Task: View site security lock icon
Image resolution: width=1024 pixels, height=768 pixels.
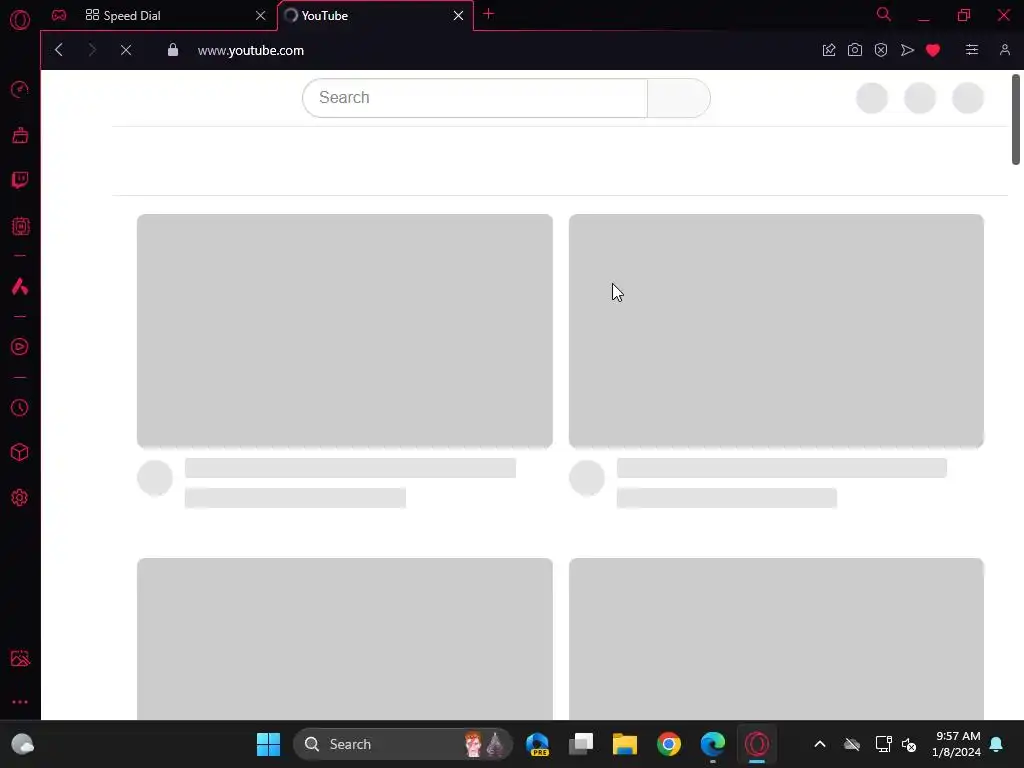Action: [x=173, y=50]
